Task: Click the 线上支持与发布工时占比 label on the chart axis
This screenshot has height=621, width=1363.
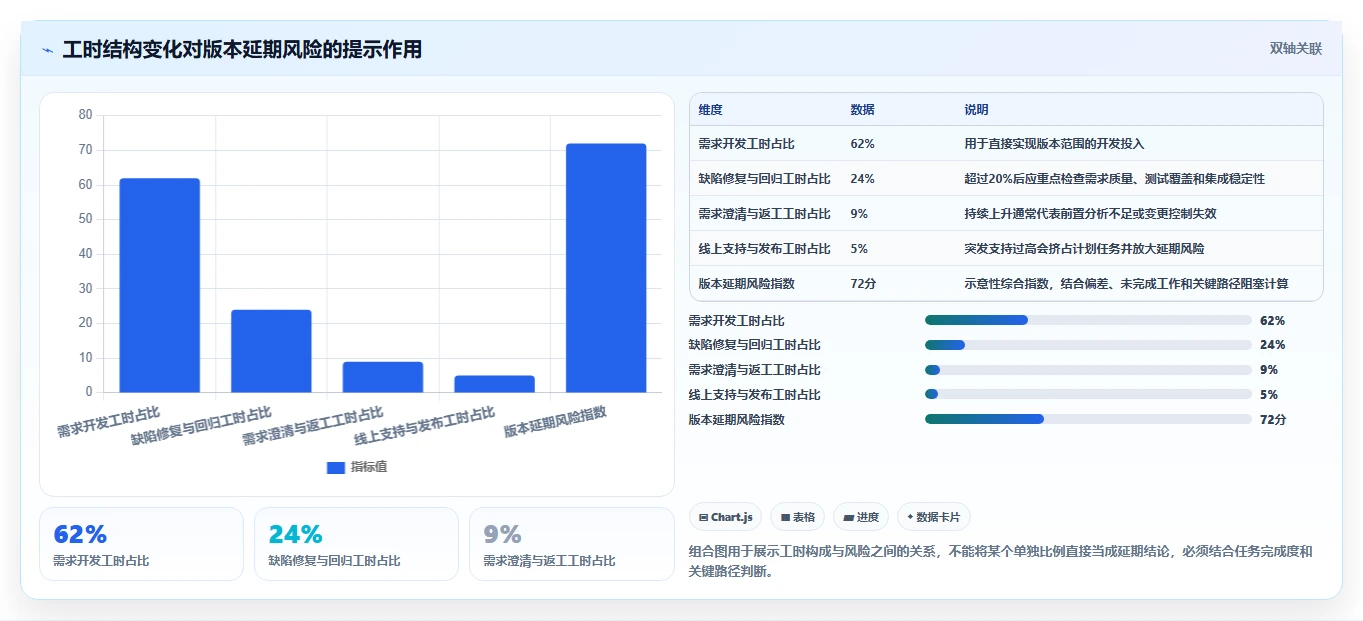Action: pos(424,426)
